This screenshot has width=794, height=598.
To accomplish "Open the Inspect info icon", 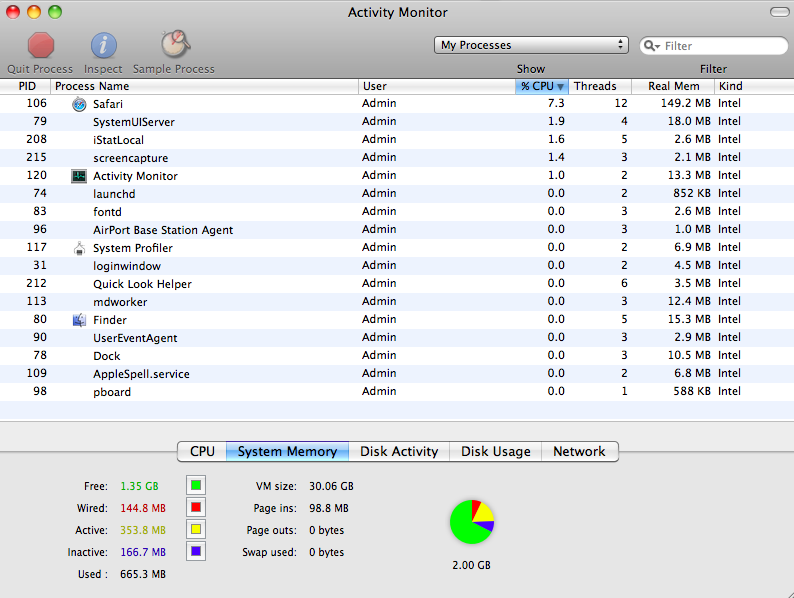I will pos(103,46).
